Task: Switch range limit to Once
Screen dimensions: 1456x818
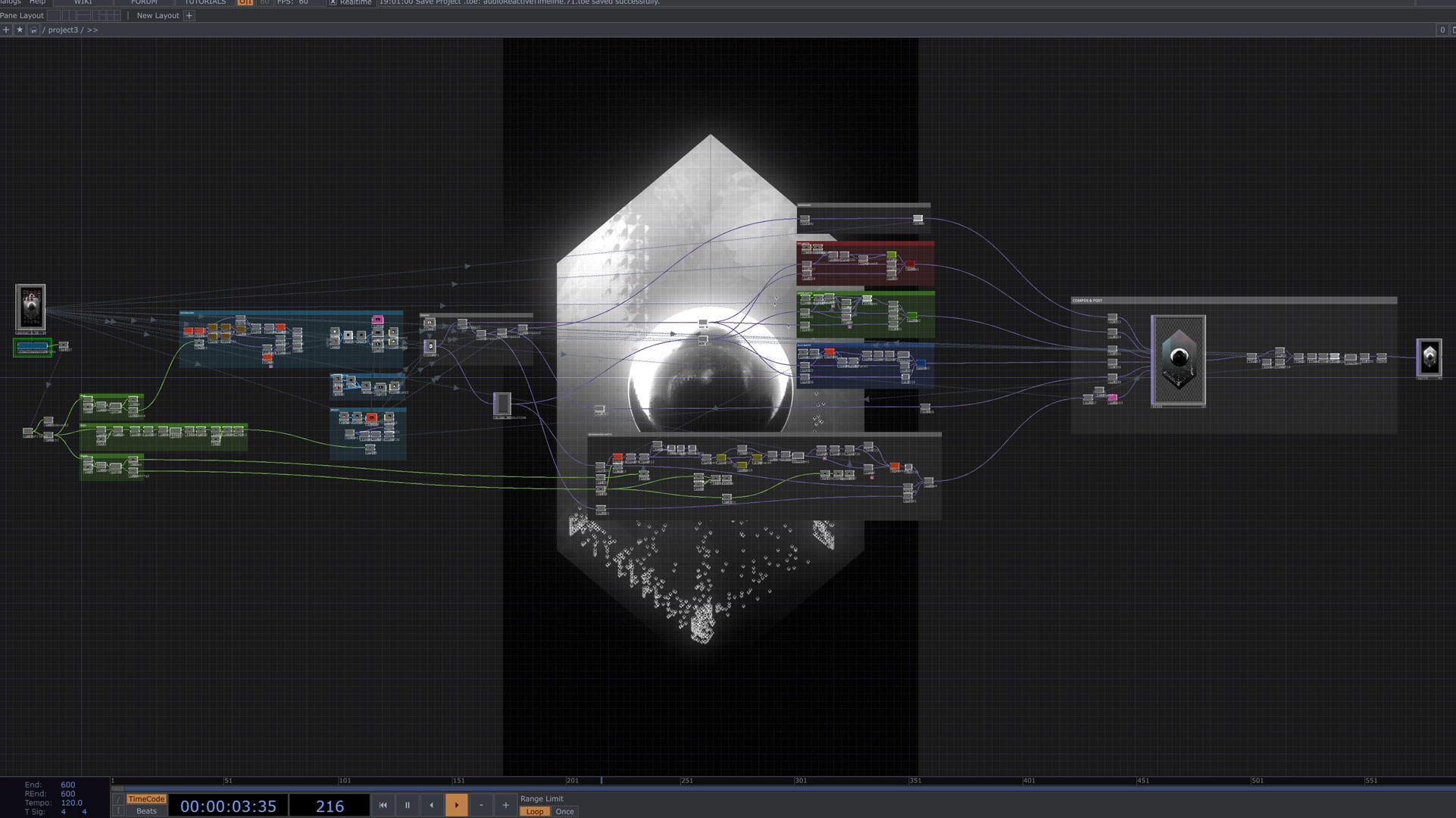Action: pos(564,811)
